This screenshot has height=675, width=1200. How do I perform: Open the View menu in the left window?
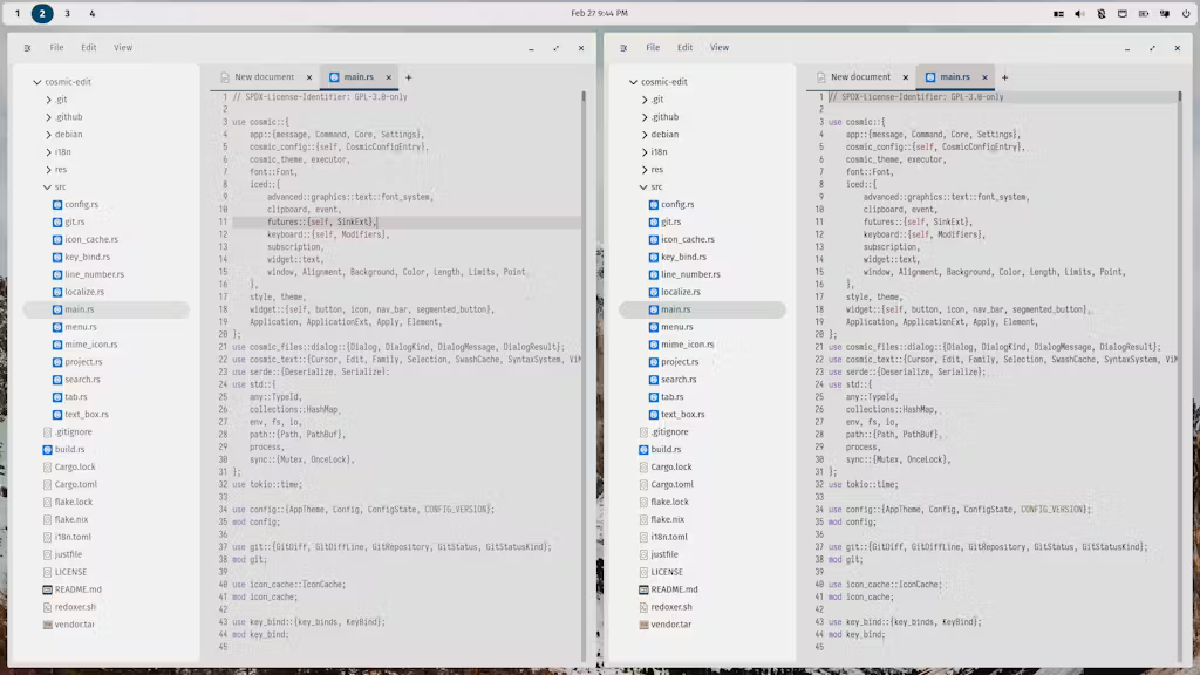click(x=123, y=47)
